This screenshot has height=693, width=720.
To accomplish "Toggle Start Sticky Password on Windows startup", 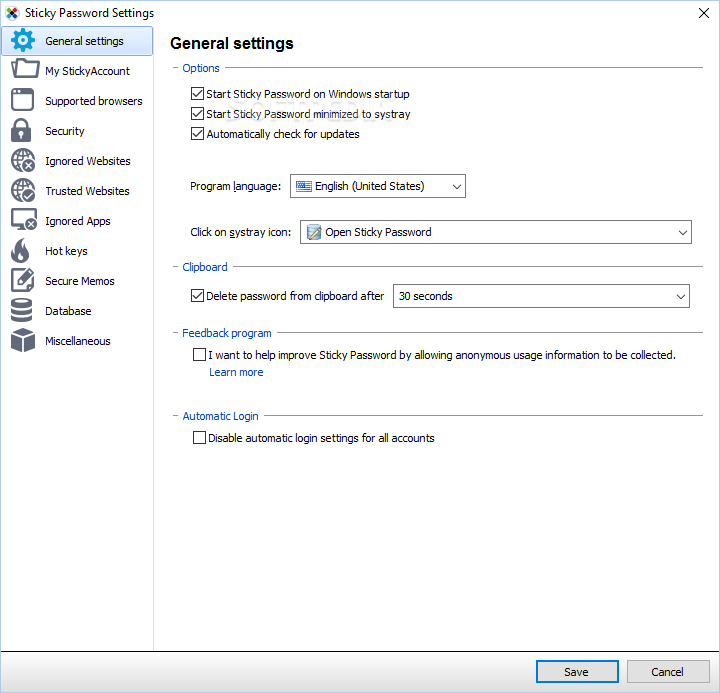I will point(197,94).
